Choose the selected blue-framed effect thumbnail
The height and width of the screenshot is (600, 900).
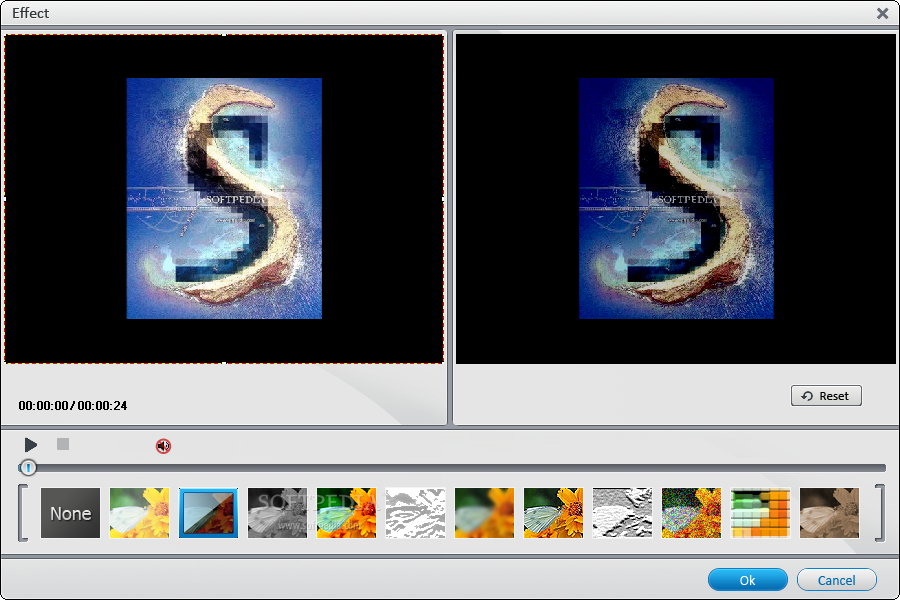point(208,513)
